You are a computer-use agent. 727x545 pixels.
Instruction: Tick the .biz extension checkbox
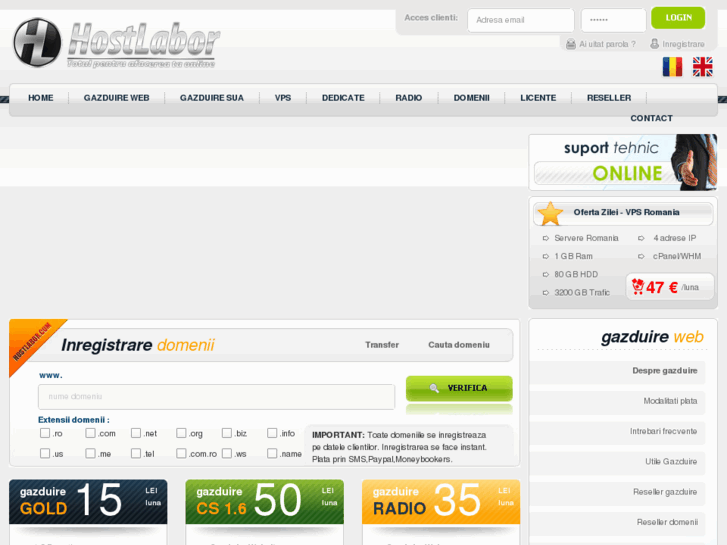coord(226,433)
